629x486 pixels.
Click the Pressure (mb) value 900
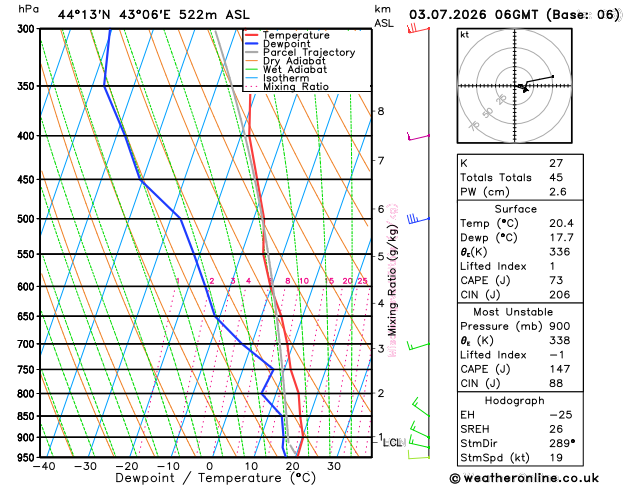[x=560, y=326]
